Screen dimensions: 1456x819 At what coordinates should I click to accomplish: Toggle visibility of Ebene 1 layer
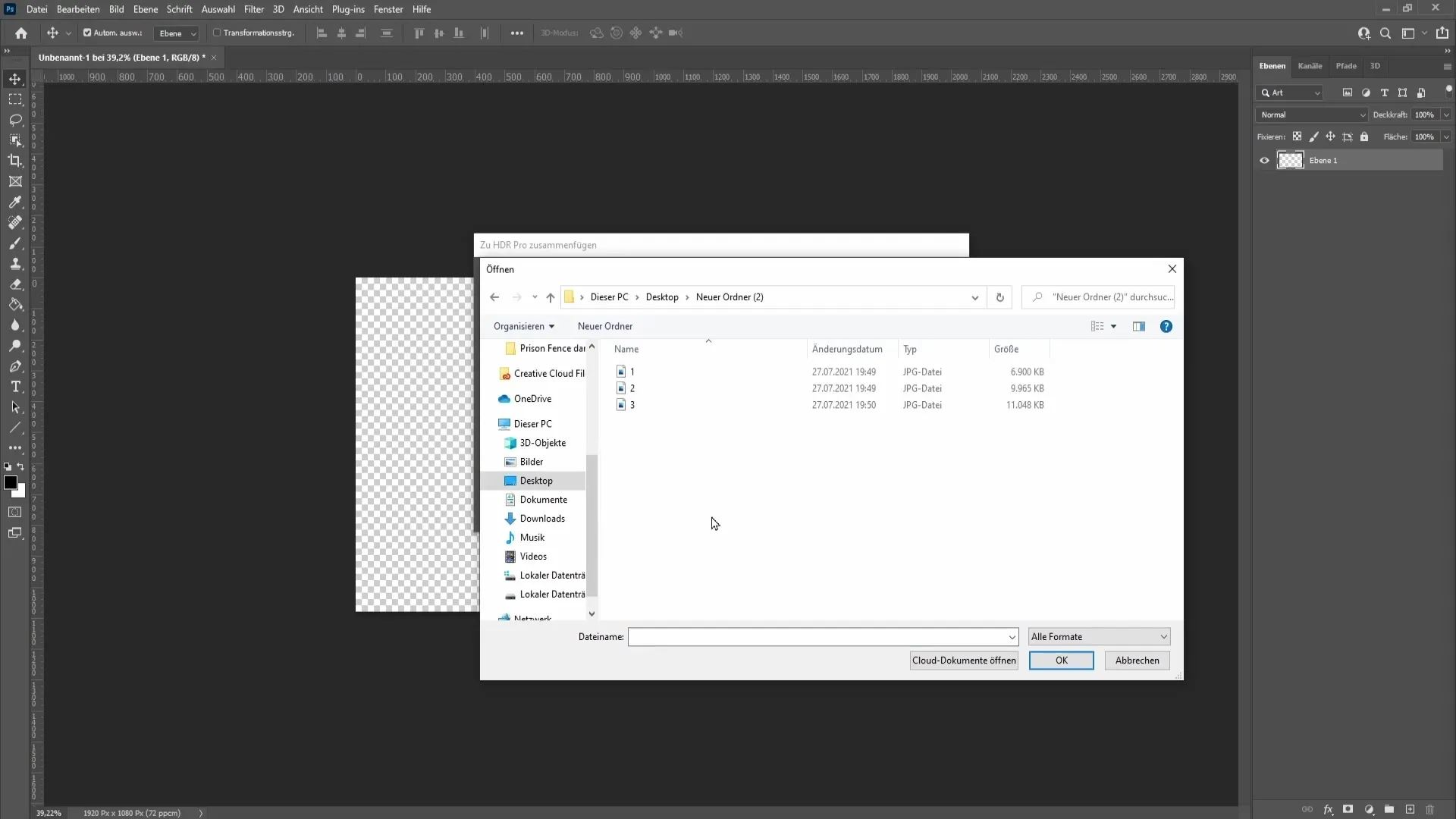1265,160
